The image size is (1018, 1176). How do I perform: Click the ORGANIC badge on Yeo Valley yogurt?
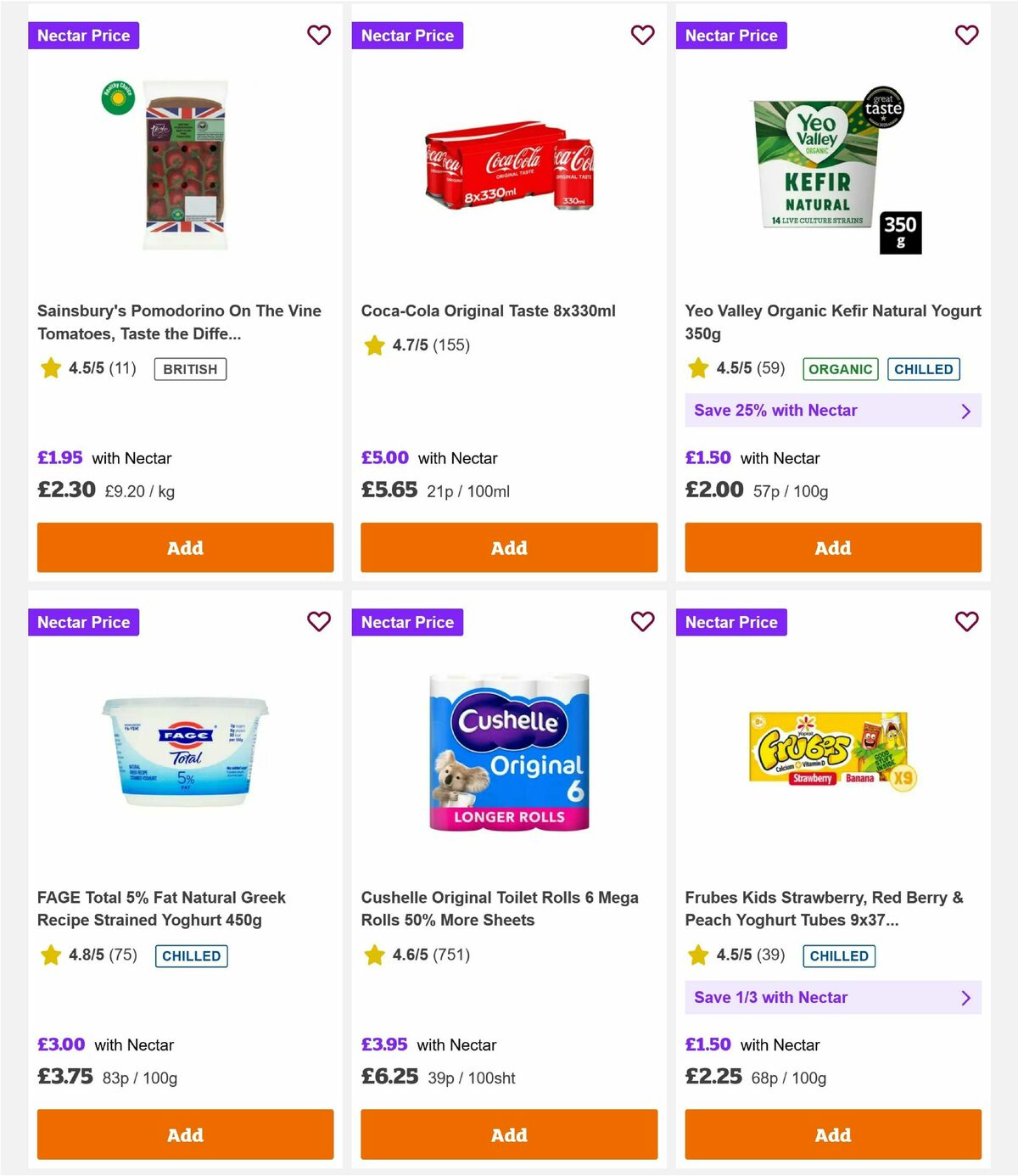point(840,369)
